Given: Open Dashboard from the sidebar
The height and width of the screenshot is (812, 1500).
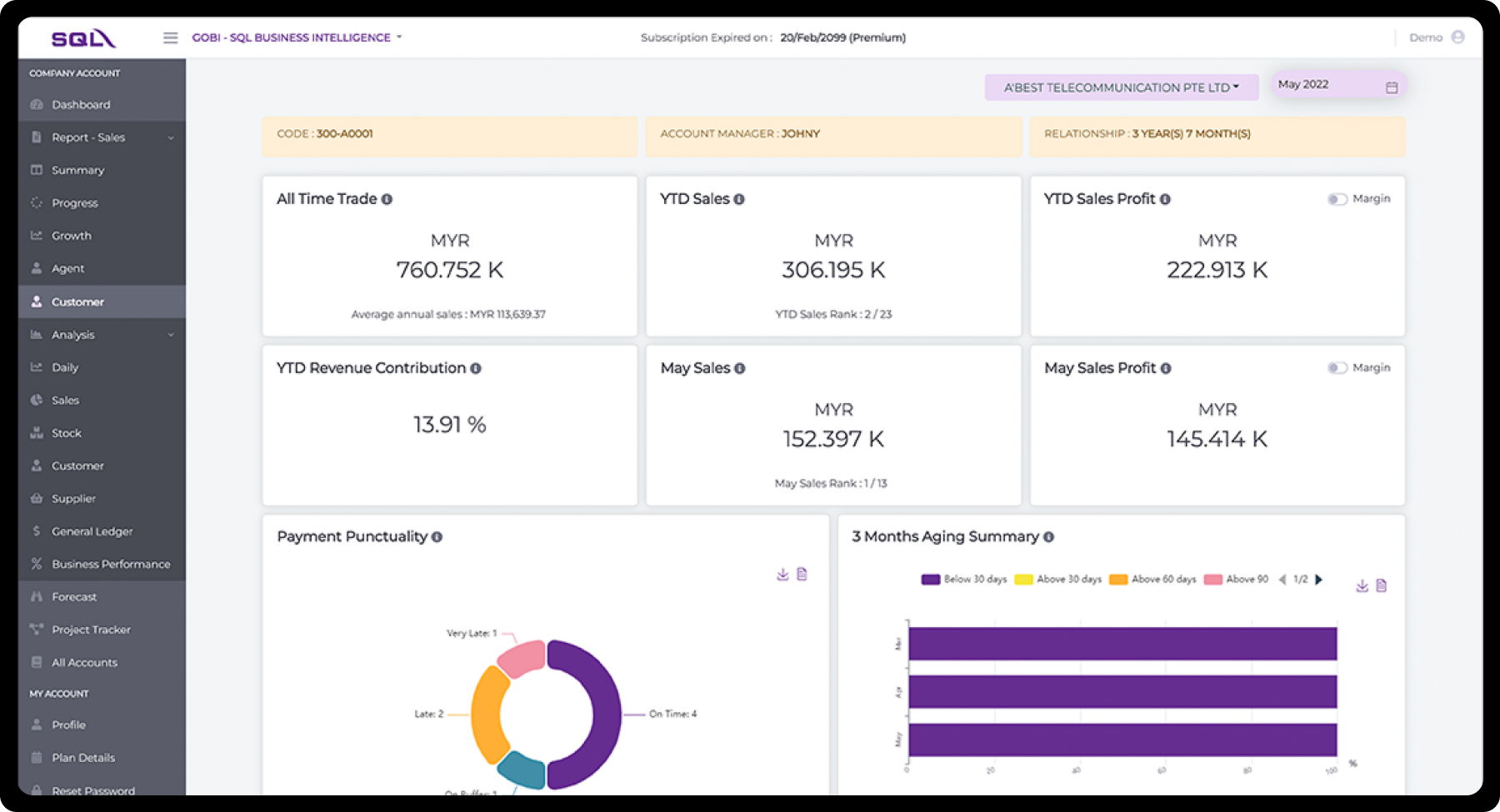Looking at the screenshot, I should [x=81, y=105].
